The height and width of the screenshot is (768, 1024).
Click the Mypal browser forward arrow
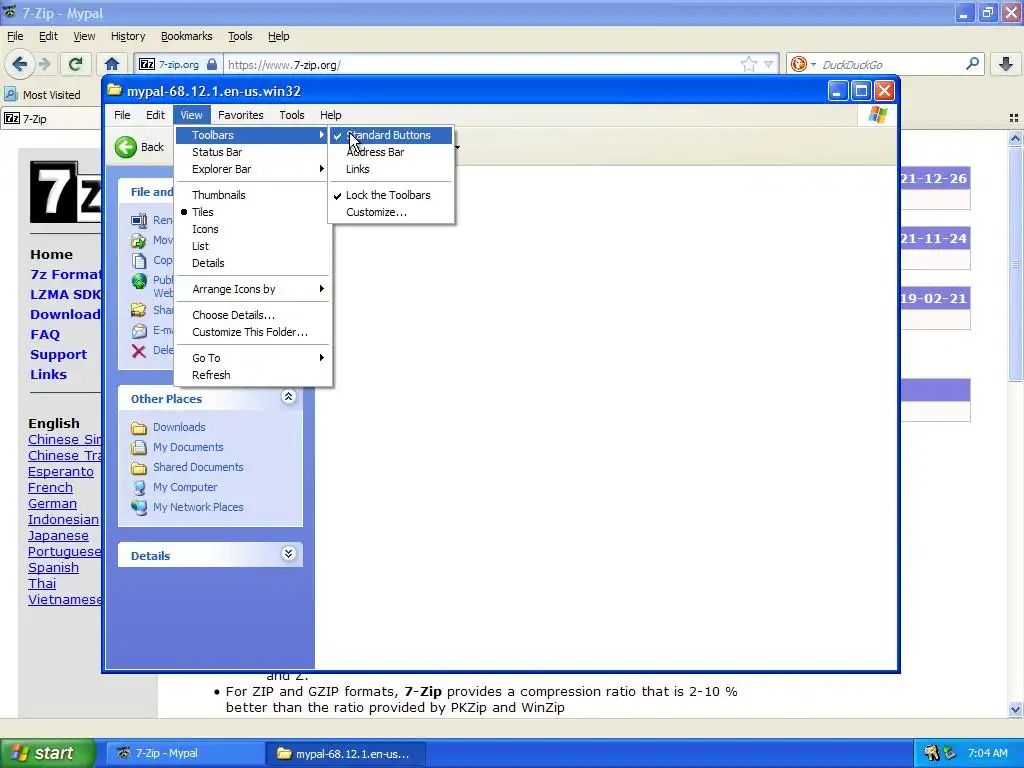click(x=44, y=64)
